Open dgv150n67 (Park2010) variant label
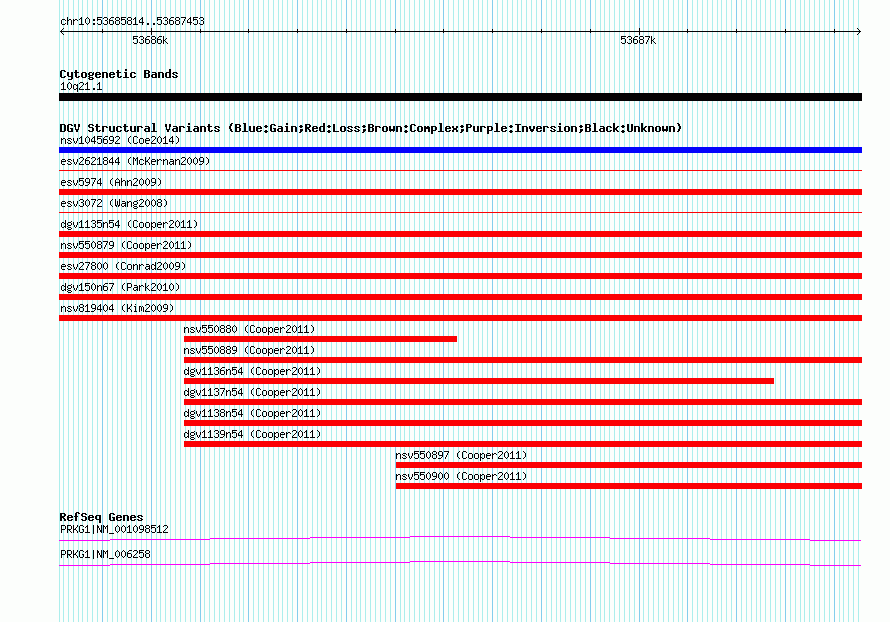The width and height of the screenshot is (890, 622). click(x=120, y=287)
